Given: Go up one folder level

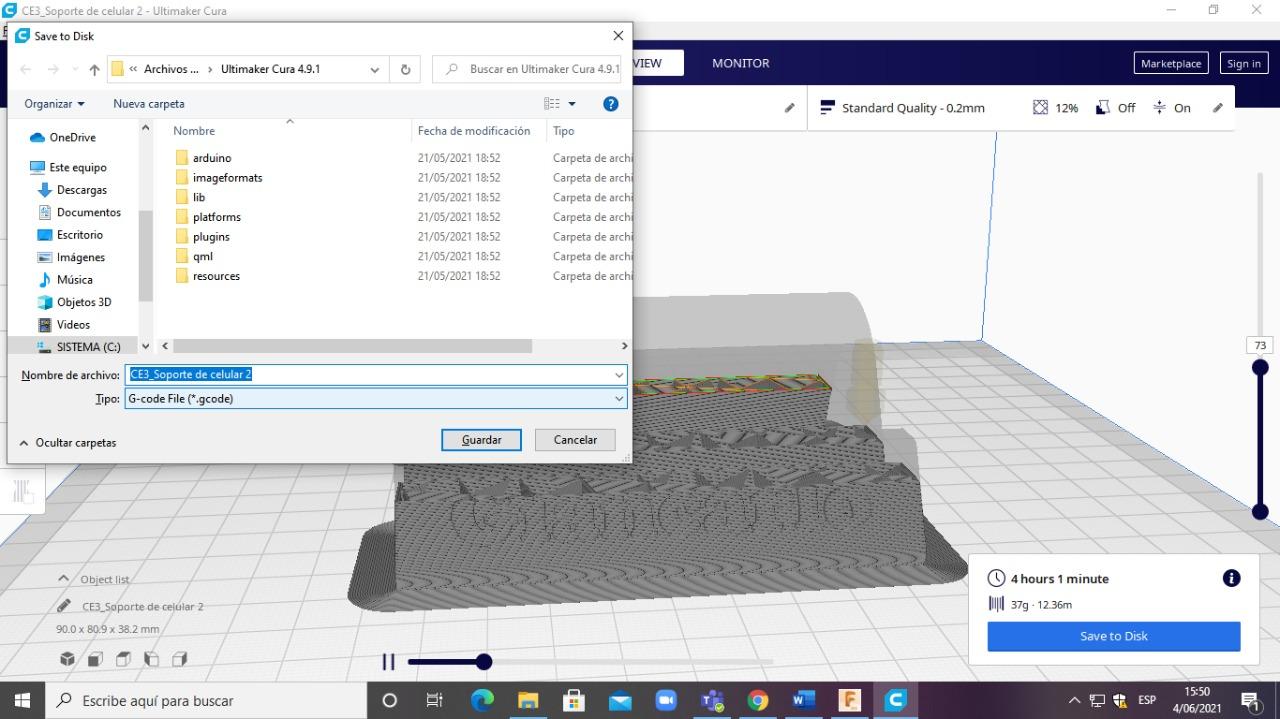Looking at the screenshot, I should click(x=94, y=70).
